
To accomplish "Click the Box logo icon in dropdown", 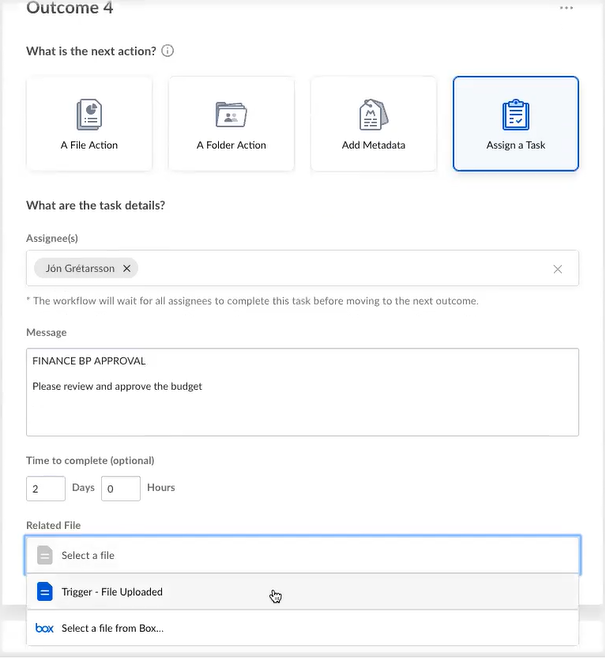I will [x=44, y=628].
